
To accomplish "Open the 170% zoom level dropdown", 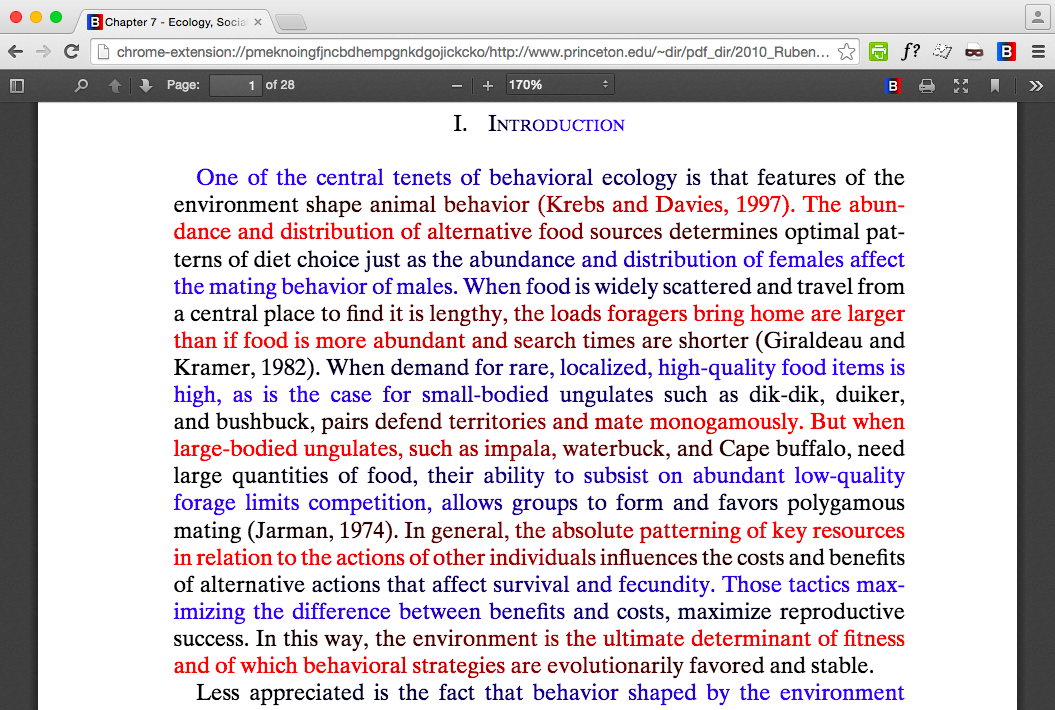I will [x=558, y=85].
